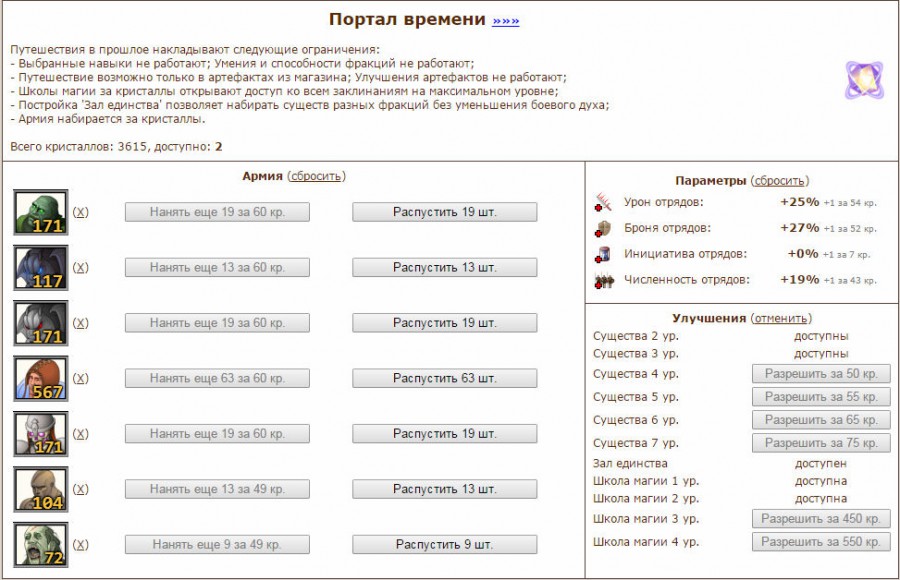Click the Численность отрядов troop count icon
The height and width of the screenshot is (580, 900).
[x=603, y=281]
